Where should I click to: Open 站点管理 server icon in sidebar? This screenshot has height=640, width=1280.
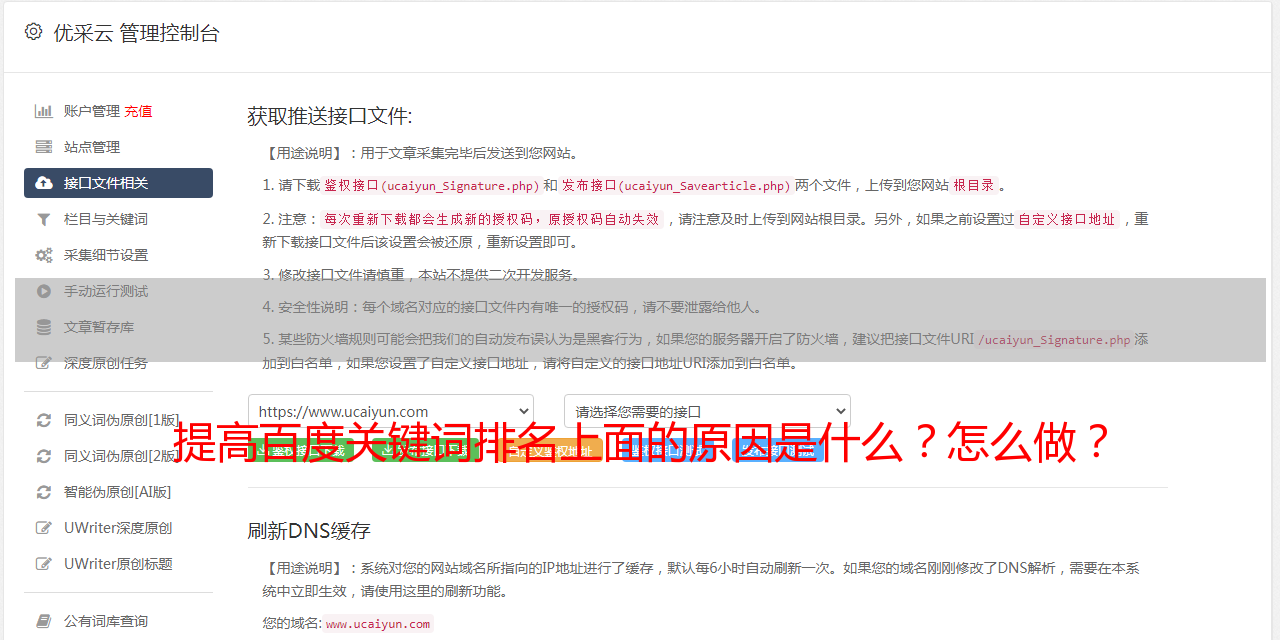click(44, 147)
